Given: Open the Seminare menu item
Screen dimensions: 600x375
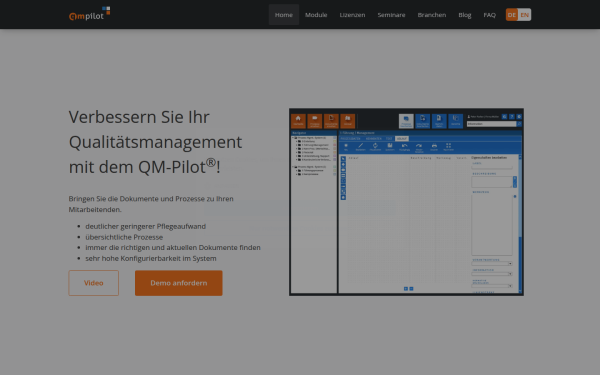Looking at the screenshot, I should point(391,15).
